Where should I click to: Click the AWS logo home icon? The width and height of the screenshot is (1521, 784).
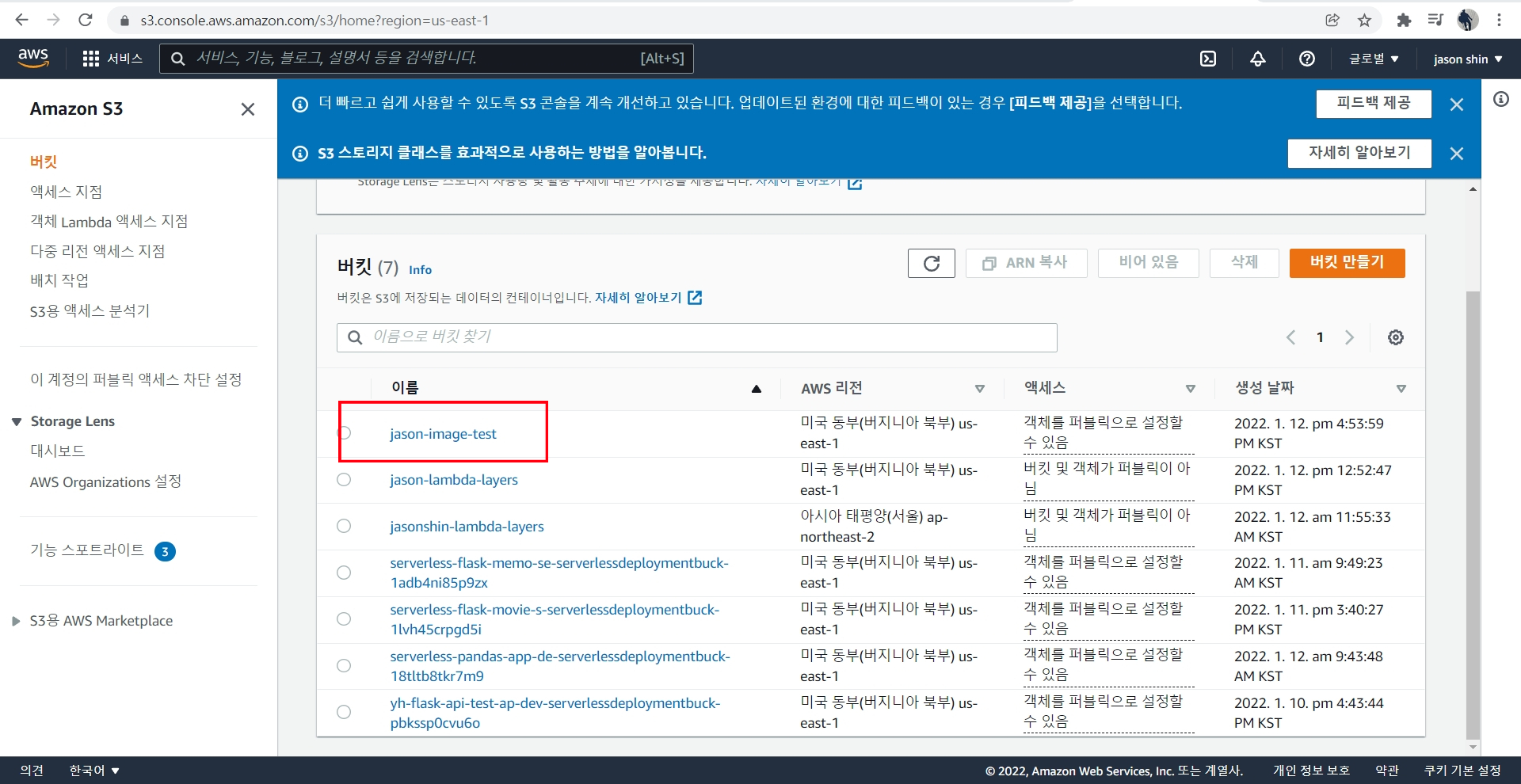(x=33, y=58)
